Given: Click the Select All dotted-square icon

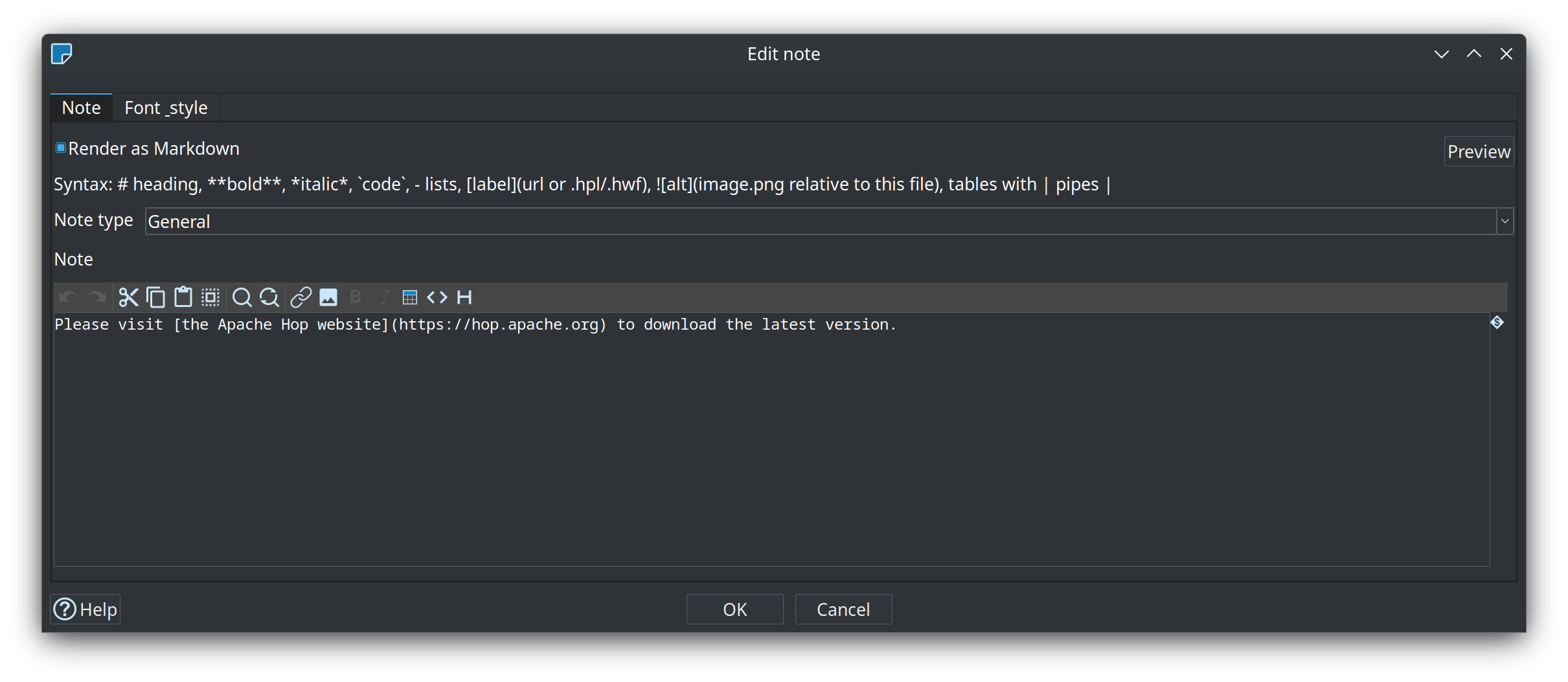Looking at the screenshot, I should pyautogui.click(x=210, y=297).
